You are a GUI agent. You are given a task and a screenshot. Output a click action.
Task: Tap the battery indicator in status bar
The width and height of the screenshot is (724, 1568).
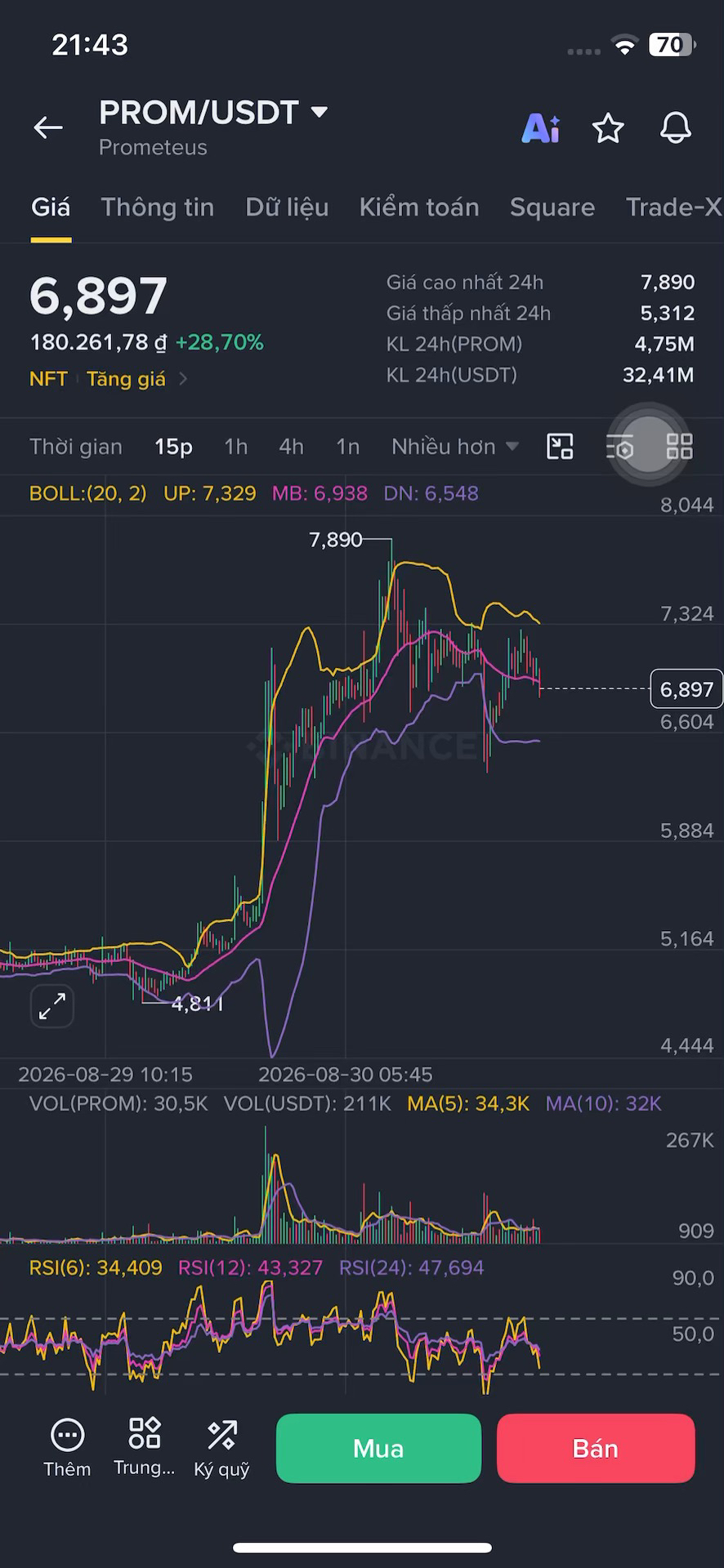point(673,45)
